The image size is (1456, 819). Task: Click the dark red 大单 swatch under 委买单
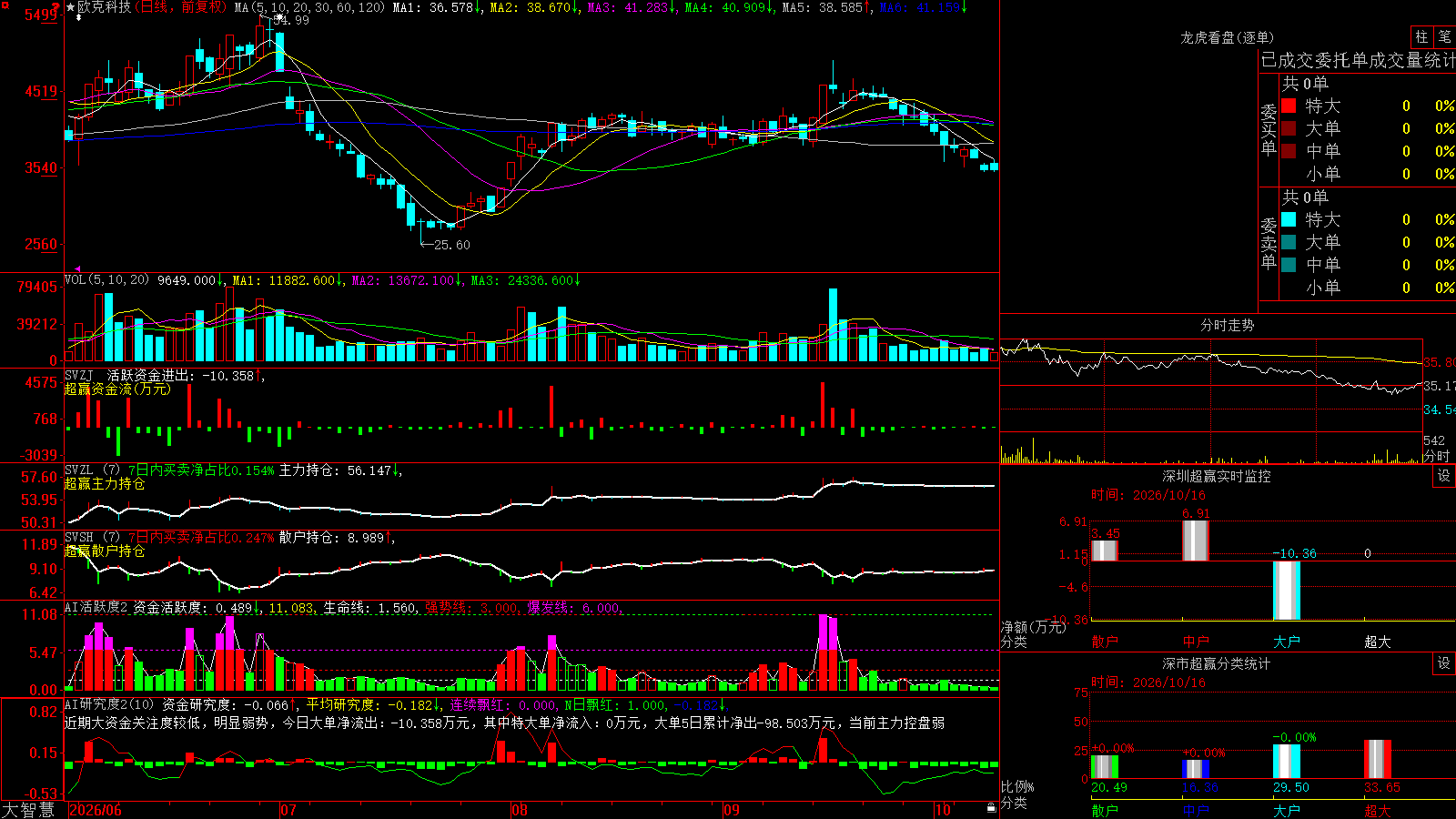tap(1289, 128)
